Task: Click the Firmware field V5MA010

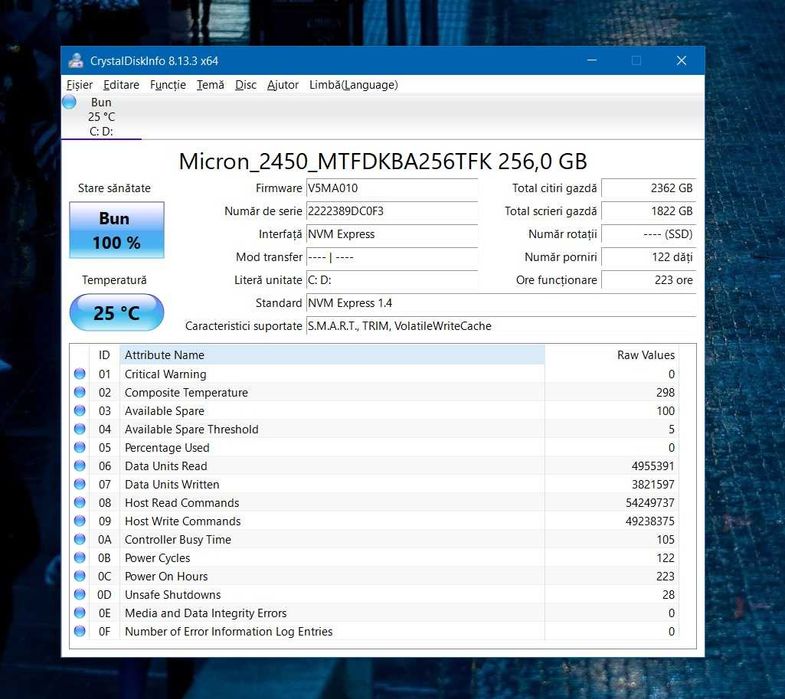Action: click(392, 188)
